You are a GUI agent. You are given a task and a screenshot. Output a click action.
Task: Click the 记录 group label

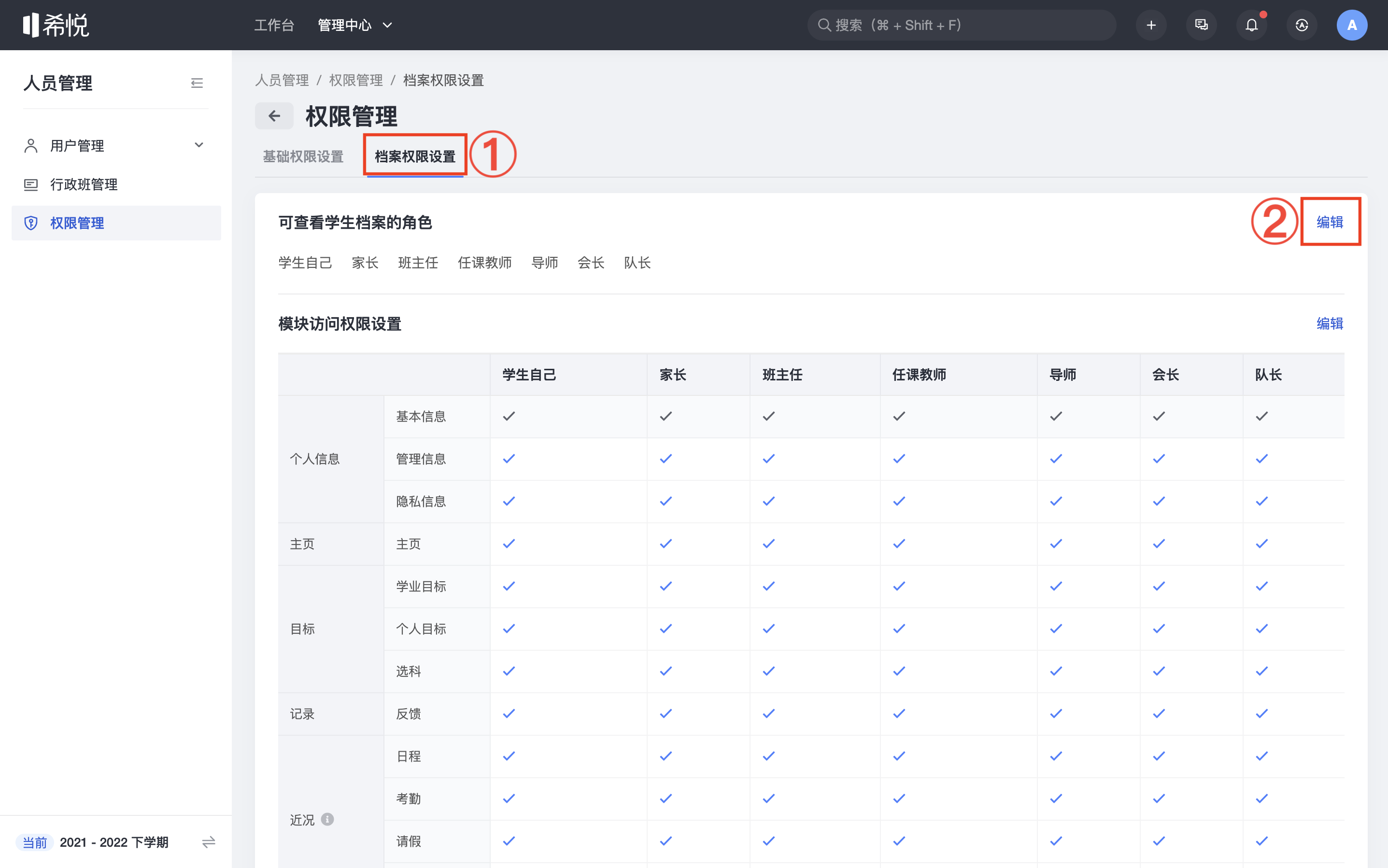[x=302, y=714]
